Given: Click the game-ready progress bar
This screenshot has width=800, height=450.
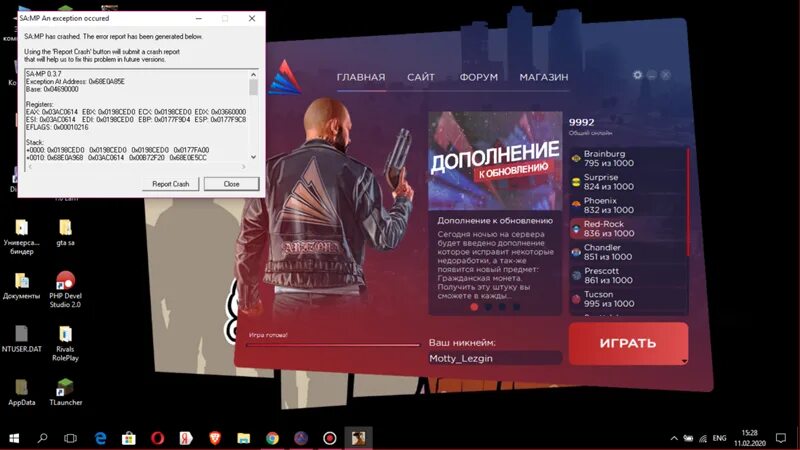Looking at the screenshot, I should pyautogui.click(x=333, y=345).
